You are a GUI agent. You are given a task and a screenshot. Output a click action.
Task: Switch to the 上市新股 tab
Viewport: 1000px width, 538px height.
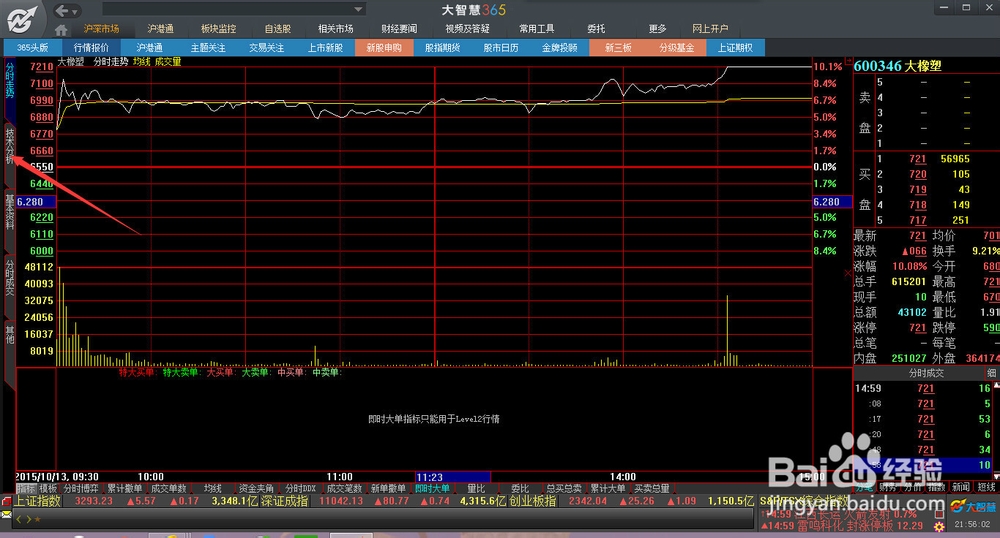coord(325,48)
